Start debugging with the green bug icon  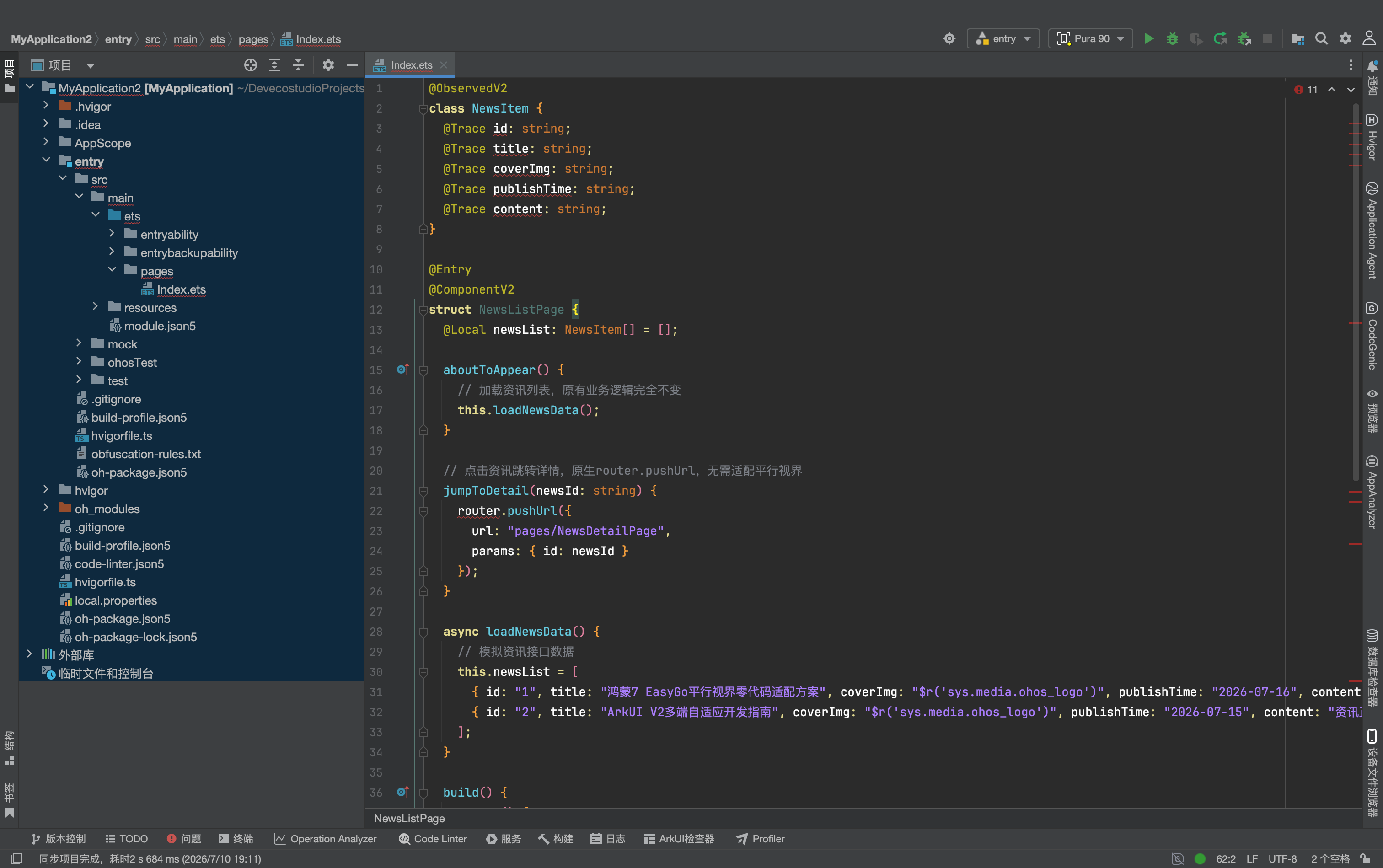1172,38
